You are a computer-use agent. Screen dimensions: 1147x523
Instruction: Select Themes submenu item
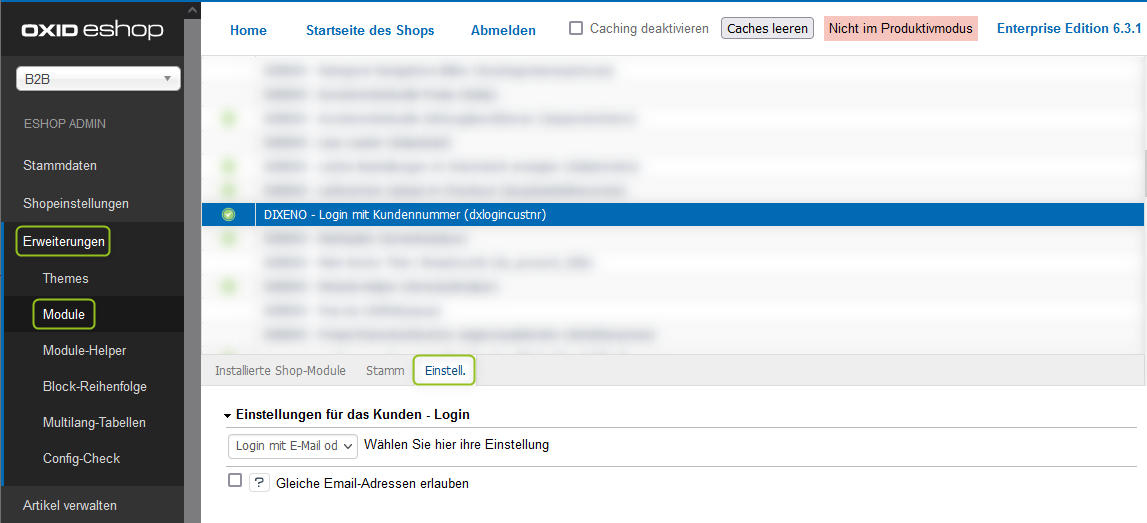pos(66,278)
